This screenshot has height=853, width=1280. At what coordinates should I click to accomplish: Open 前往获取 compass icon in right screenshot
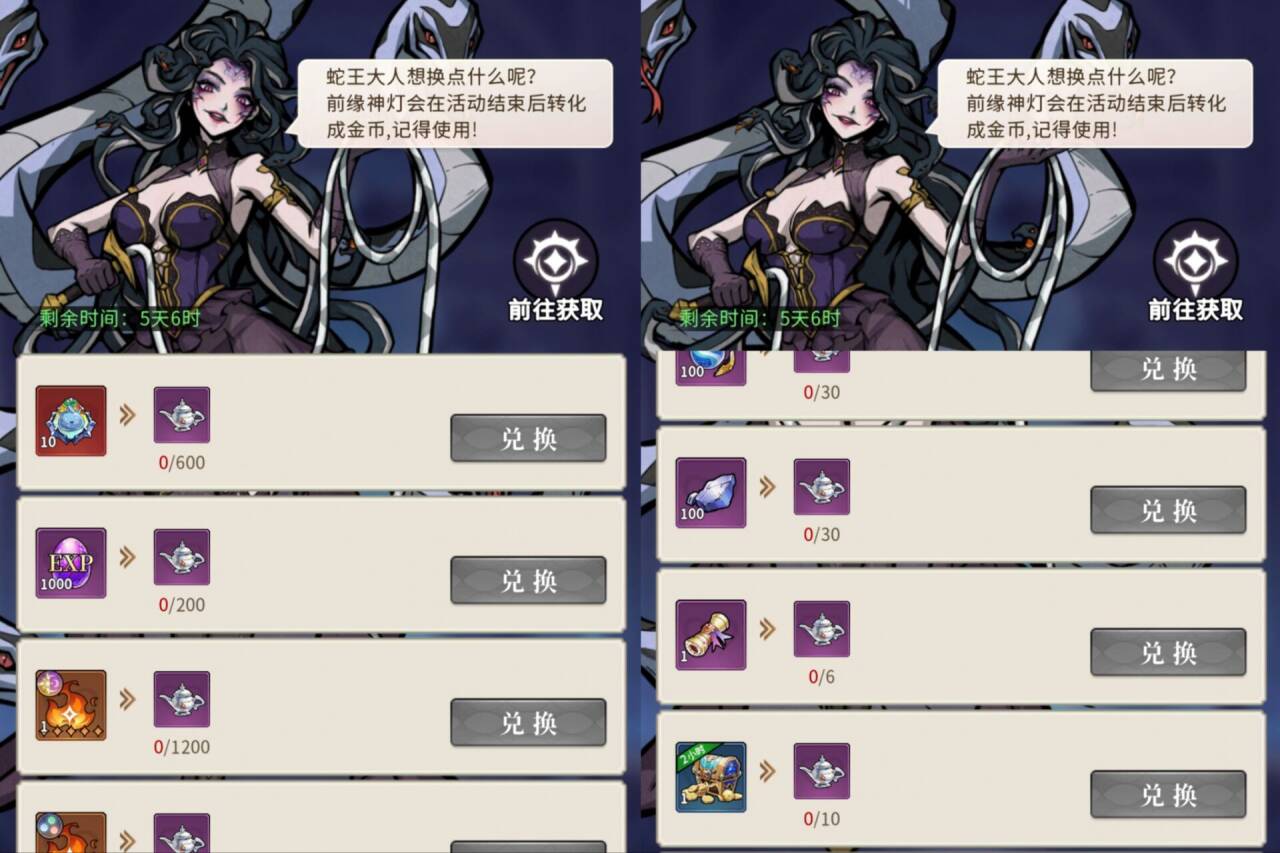click(x=1195, y=261)
